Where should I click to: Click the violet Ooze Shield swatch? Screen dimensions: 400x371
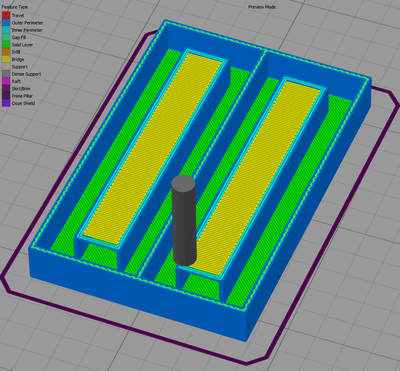coord(6,103)
